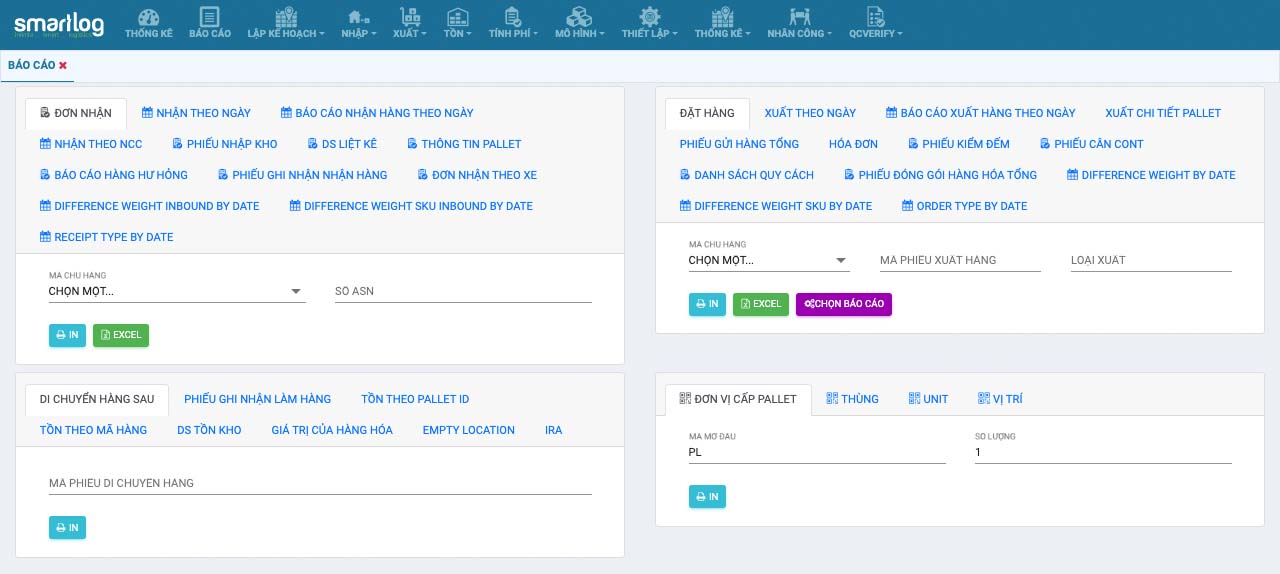Screen dimensions: 1280x574
Task: Open Receipt Type By Date tab
Action: pos(107,237)
